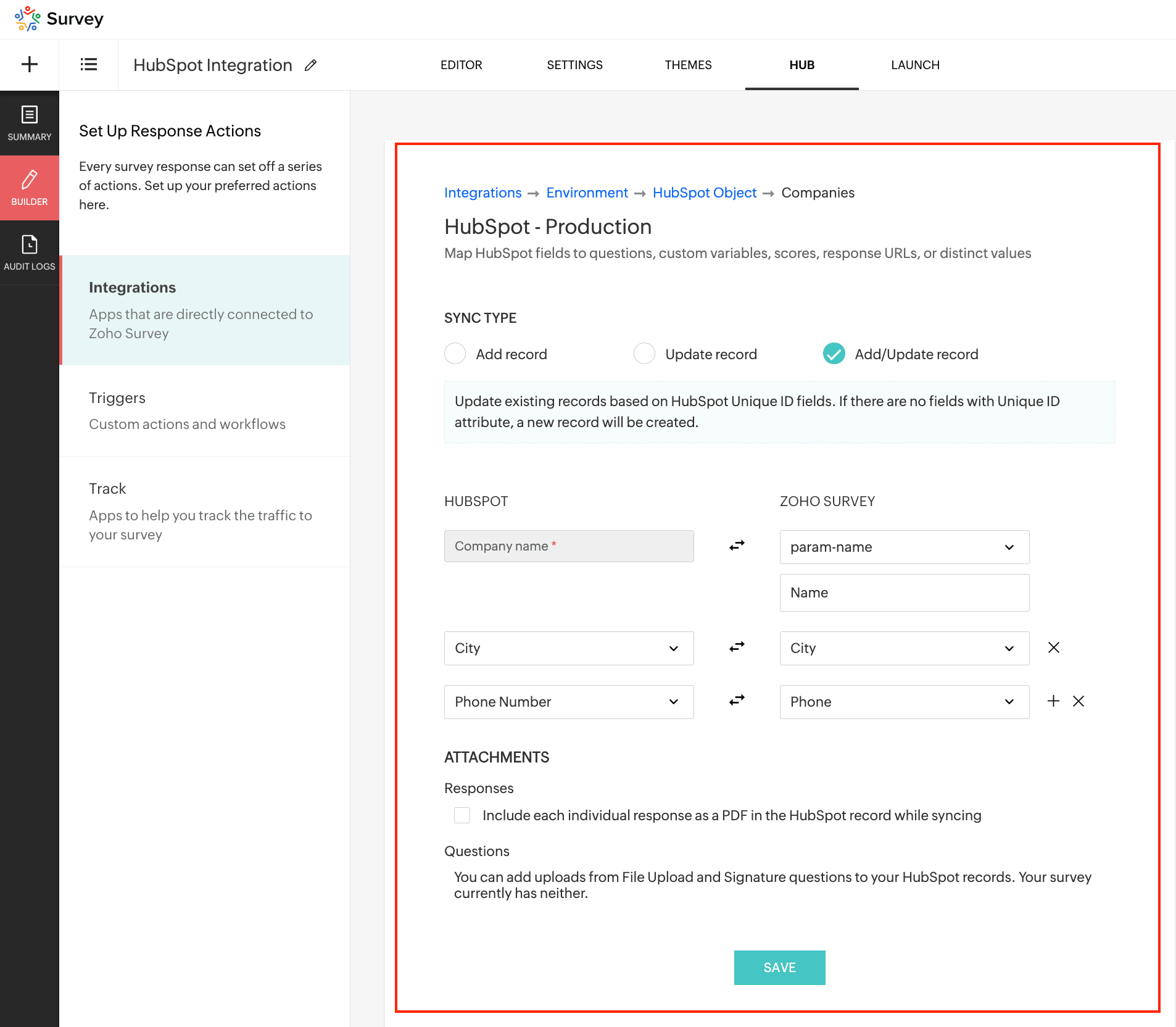The width and height of the screenshot is (1176, 1027).
Task: Open the Phone Number HubSpot dropdown
Action: [x=569, y=702]
